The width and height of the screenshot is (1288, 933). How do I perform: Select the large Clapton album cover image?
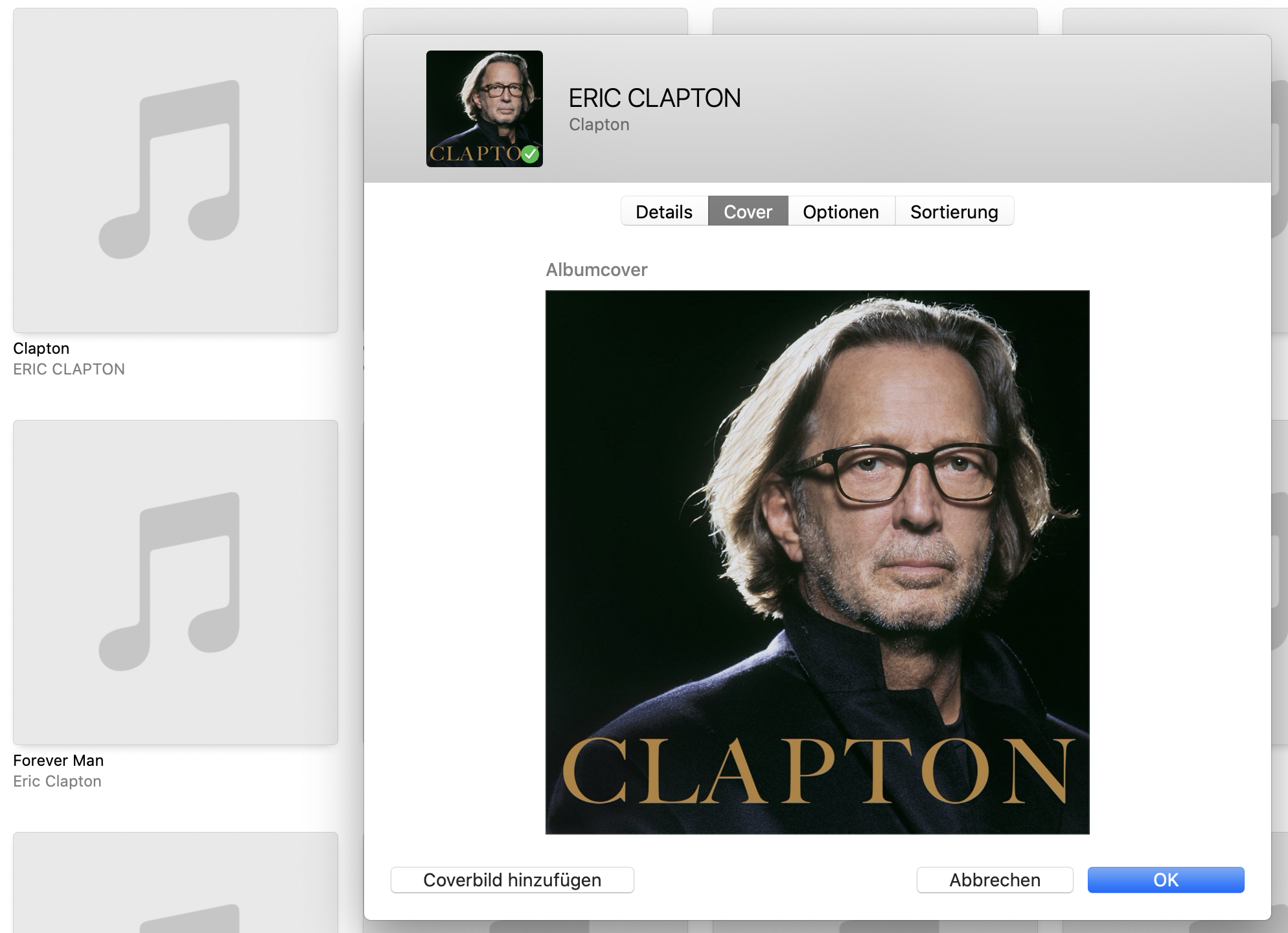[818, 562]
